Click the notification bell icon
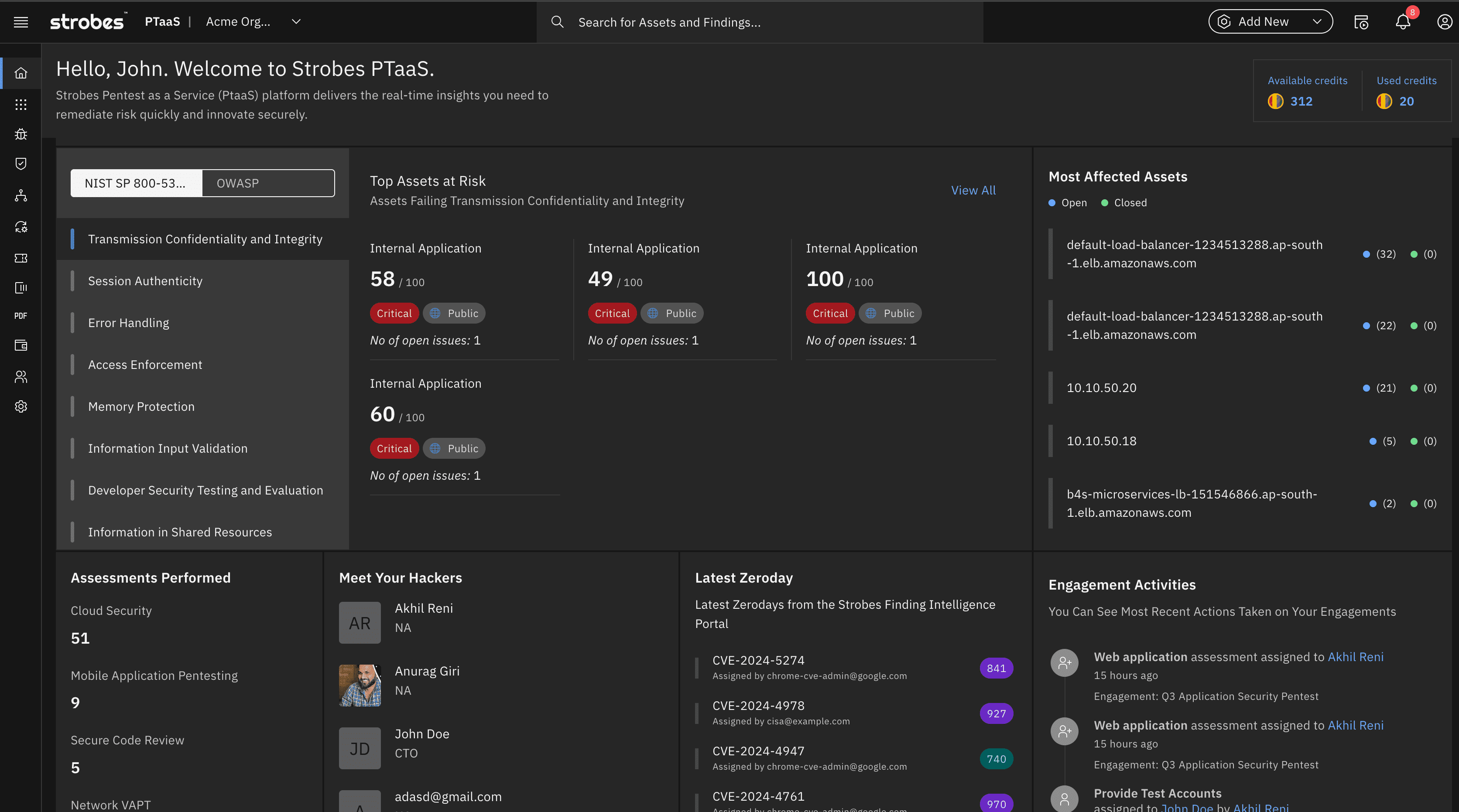 [1402, 22]
